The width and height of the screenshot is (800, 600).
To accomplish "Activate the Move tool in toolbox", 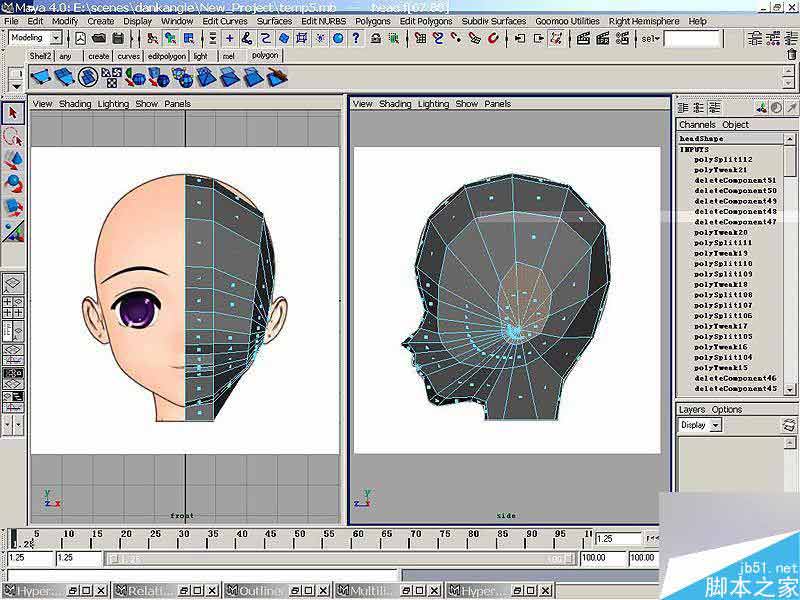I will (x=13, y=160).
